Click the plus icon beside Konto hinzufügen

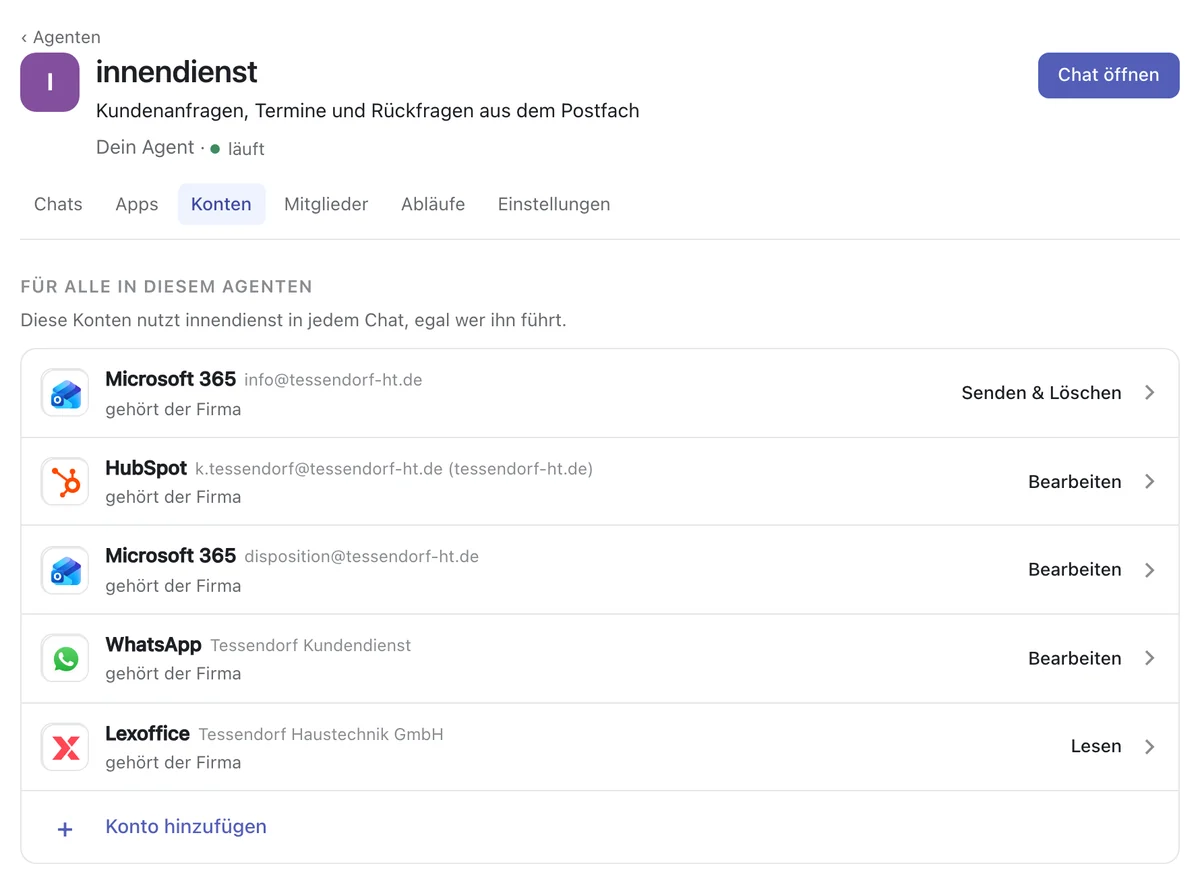pyautogui.click(x=65, y=828)
